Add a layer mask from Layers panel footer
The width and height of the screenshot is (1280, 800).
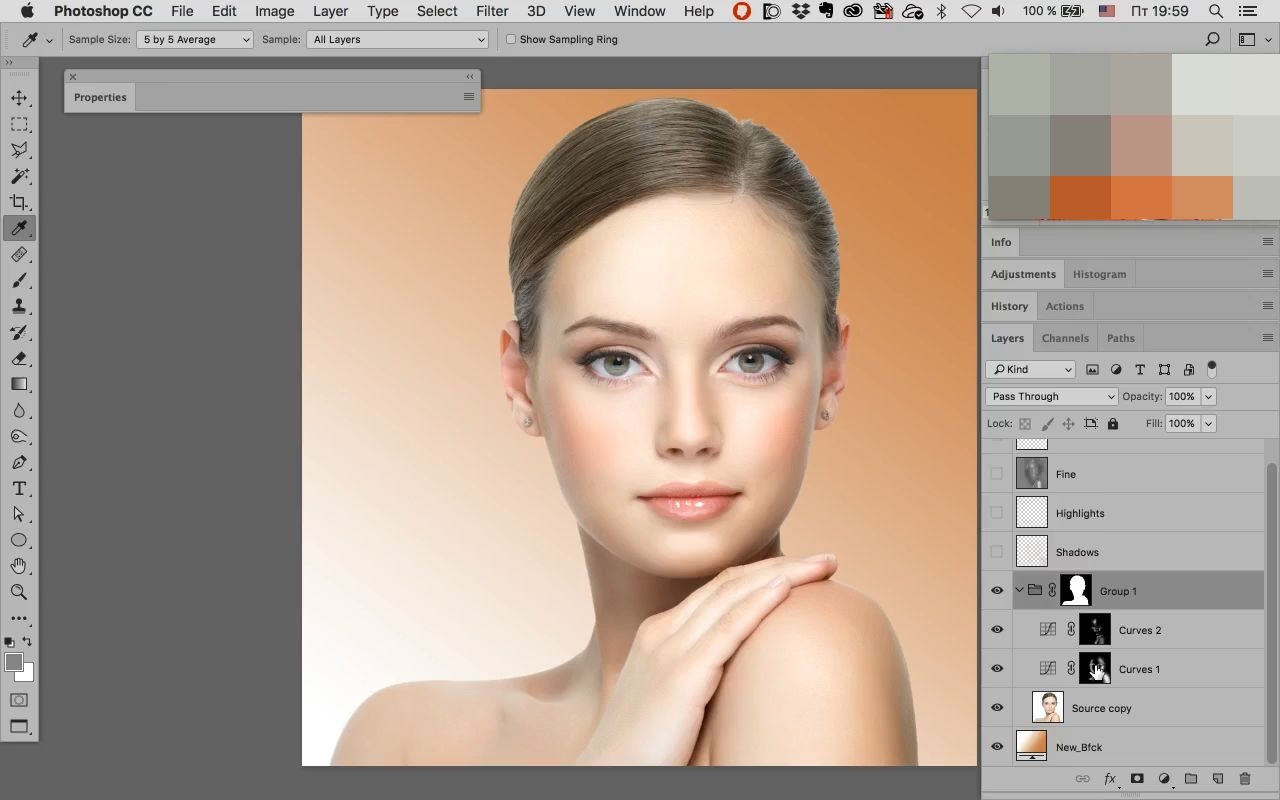(1137, 778)
